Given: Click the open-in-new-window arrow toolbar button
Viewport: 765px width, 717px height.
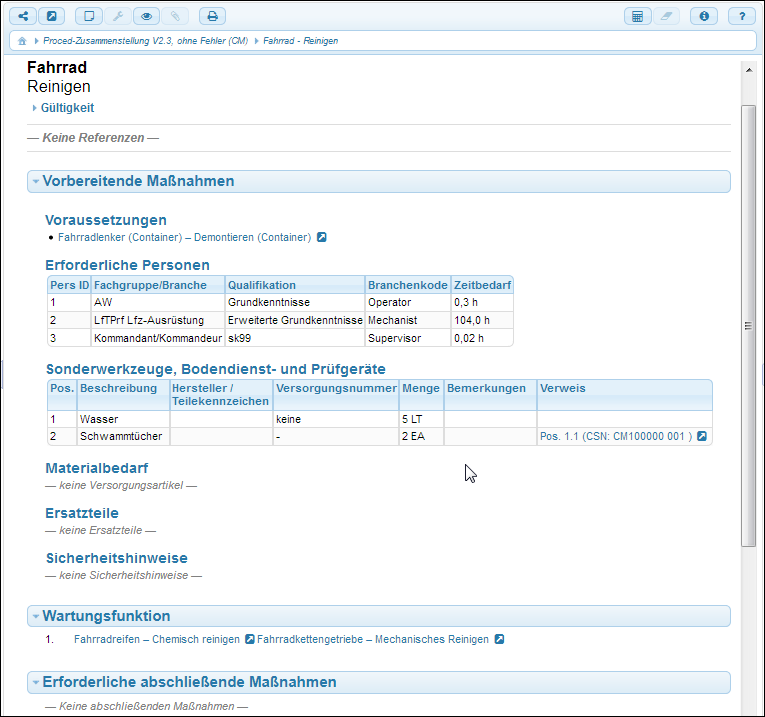Looking at the screenshot, I should pos(51,16).
